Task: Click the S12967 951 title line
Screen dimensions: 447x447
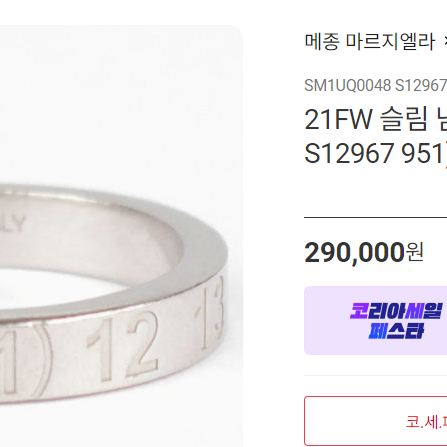Action: (375, 154)
